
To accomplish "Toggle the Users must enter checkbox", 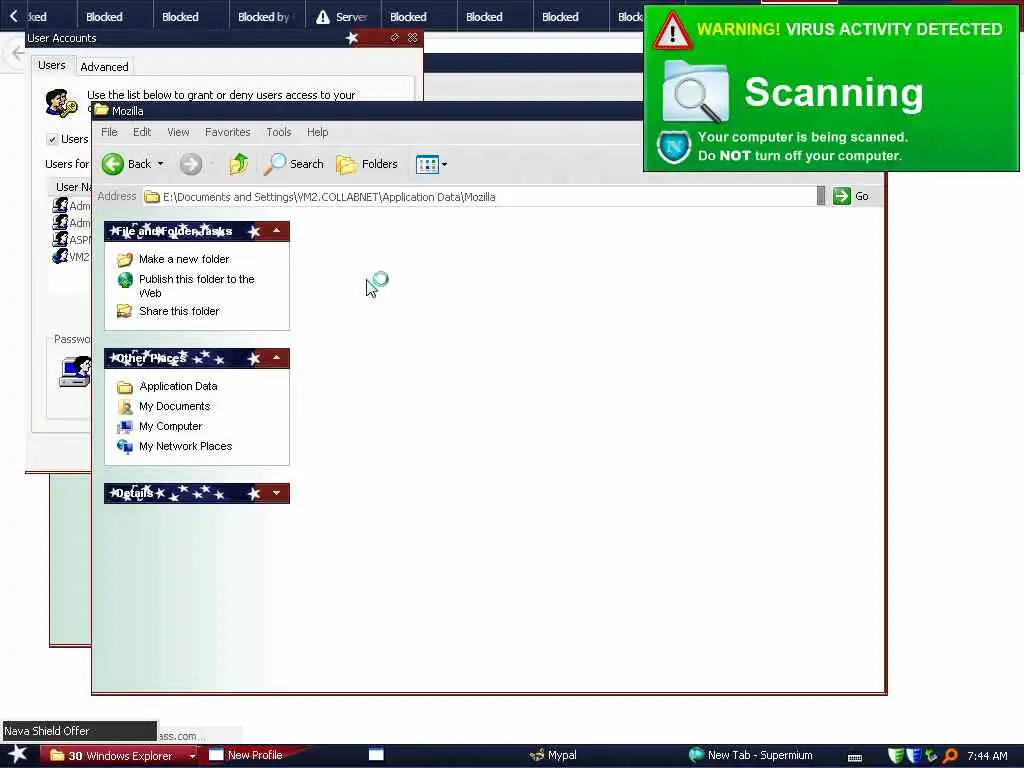I will (52, 139).
